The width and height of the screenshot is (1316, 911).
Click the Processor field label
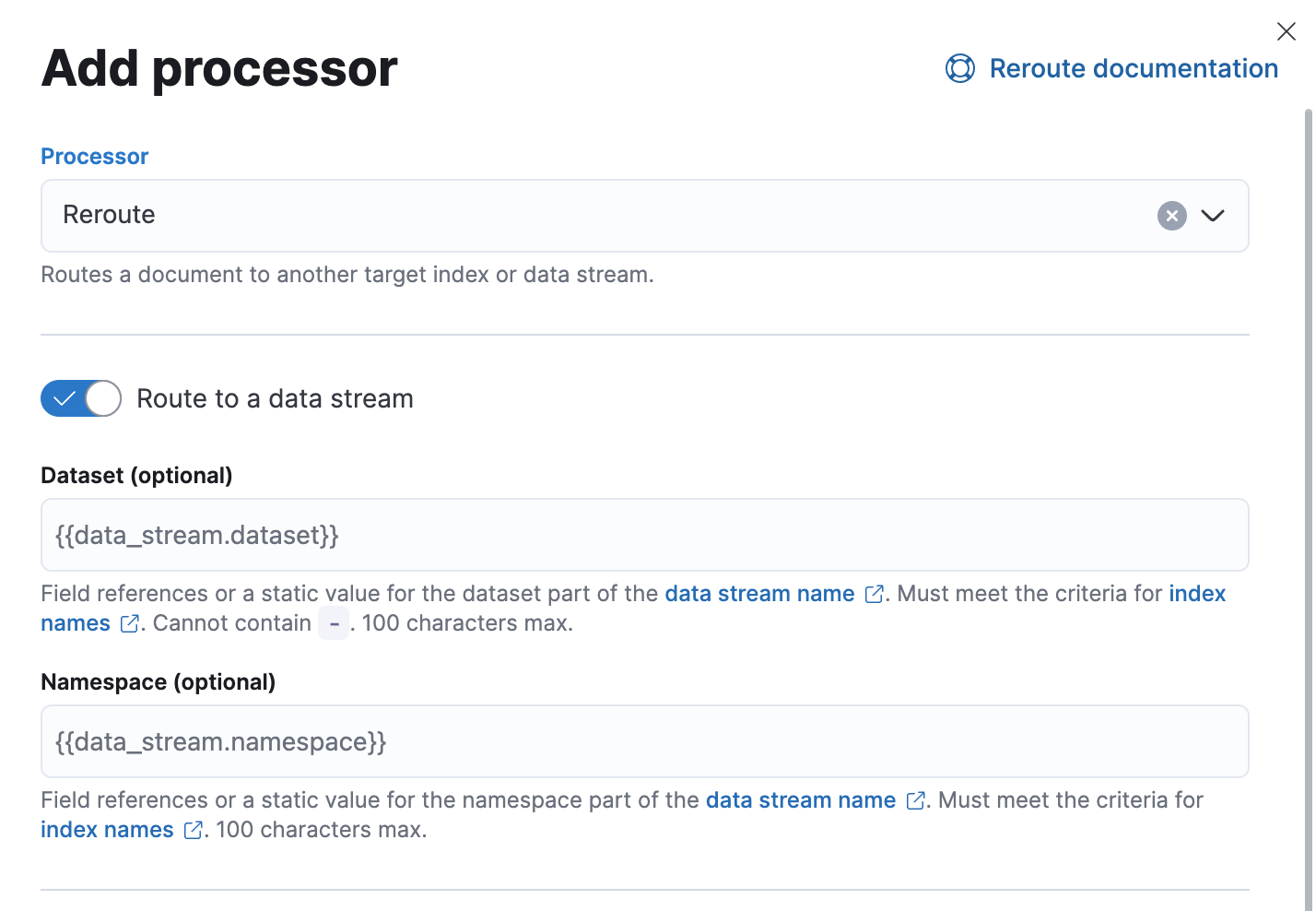coord(94,157)
